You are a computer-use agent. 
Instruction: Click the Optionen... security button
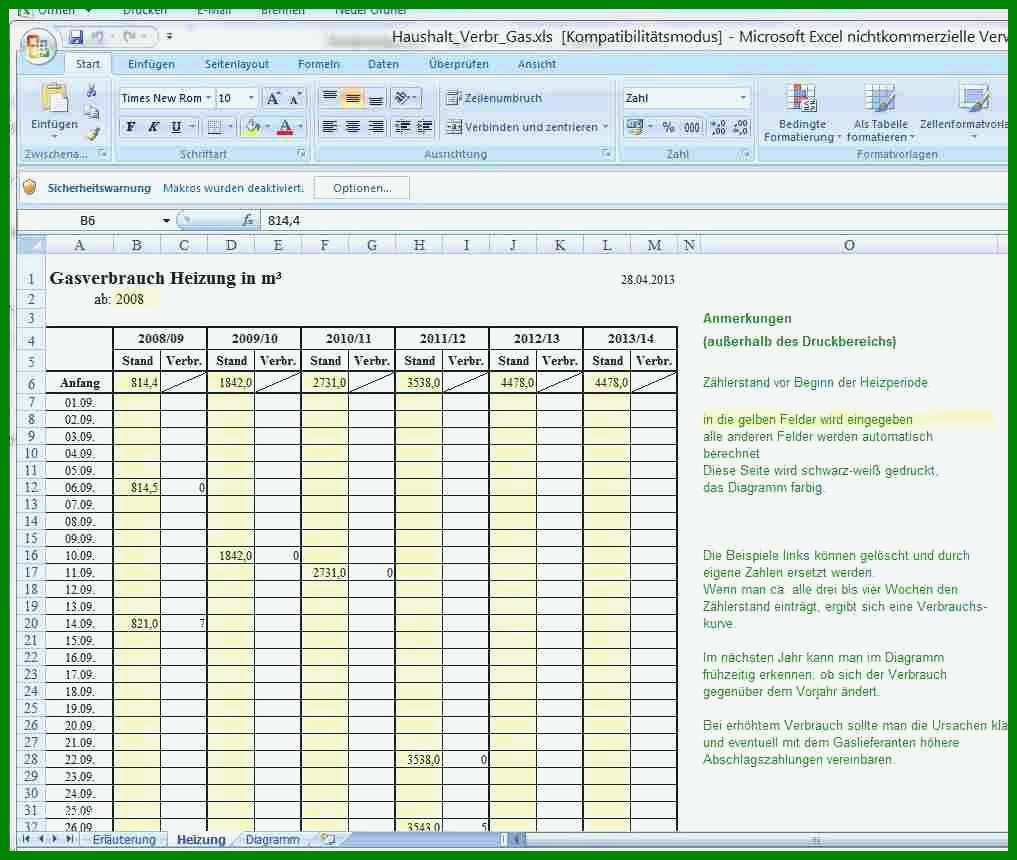pos(362,188)
